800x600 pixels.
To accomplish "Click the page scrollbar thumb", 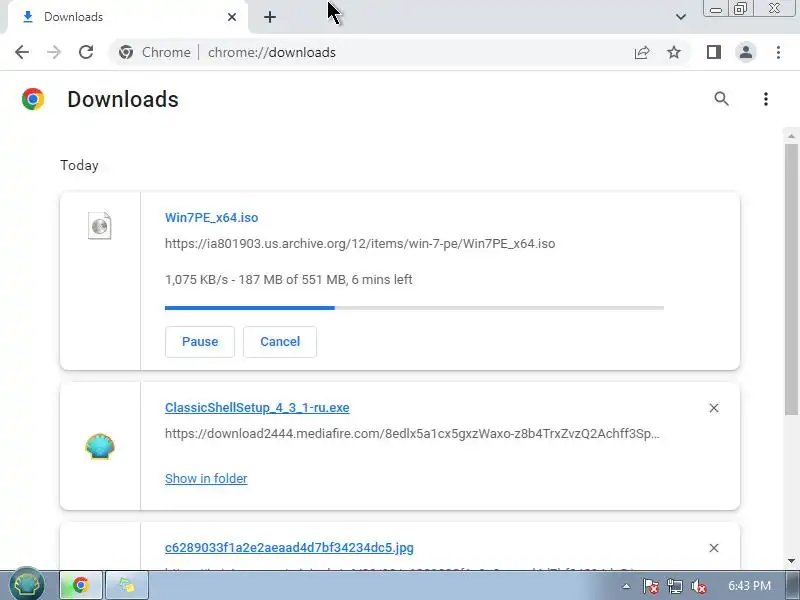I will pos(791,279).
